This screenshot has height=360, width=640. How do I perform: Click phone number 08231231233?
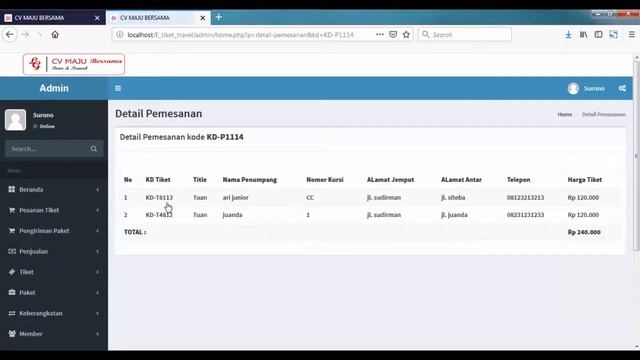coord(525,215)
